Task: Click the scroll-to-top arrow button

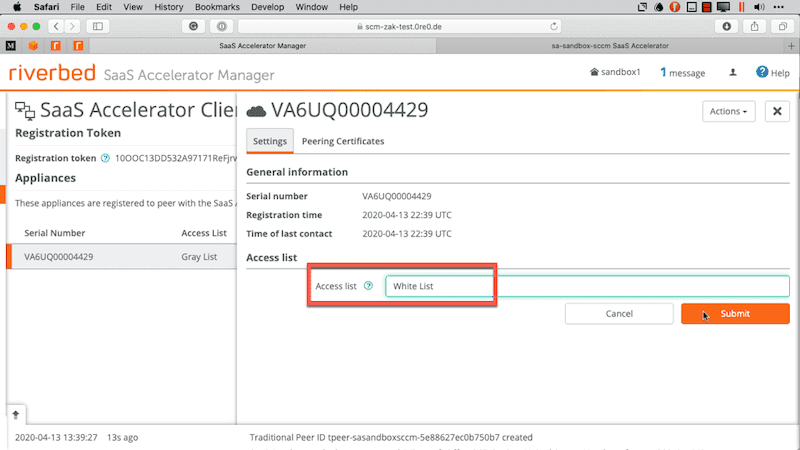Action: click(x=16, y=414)
